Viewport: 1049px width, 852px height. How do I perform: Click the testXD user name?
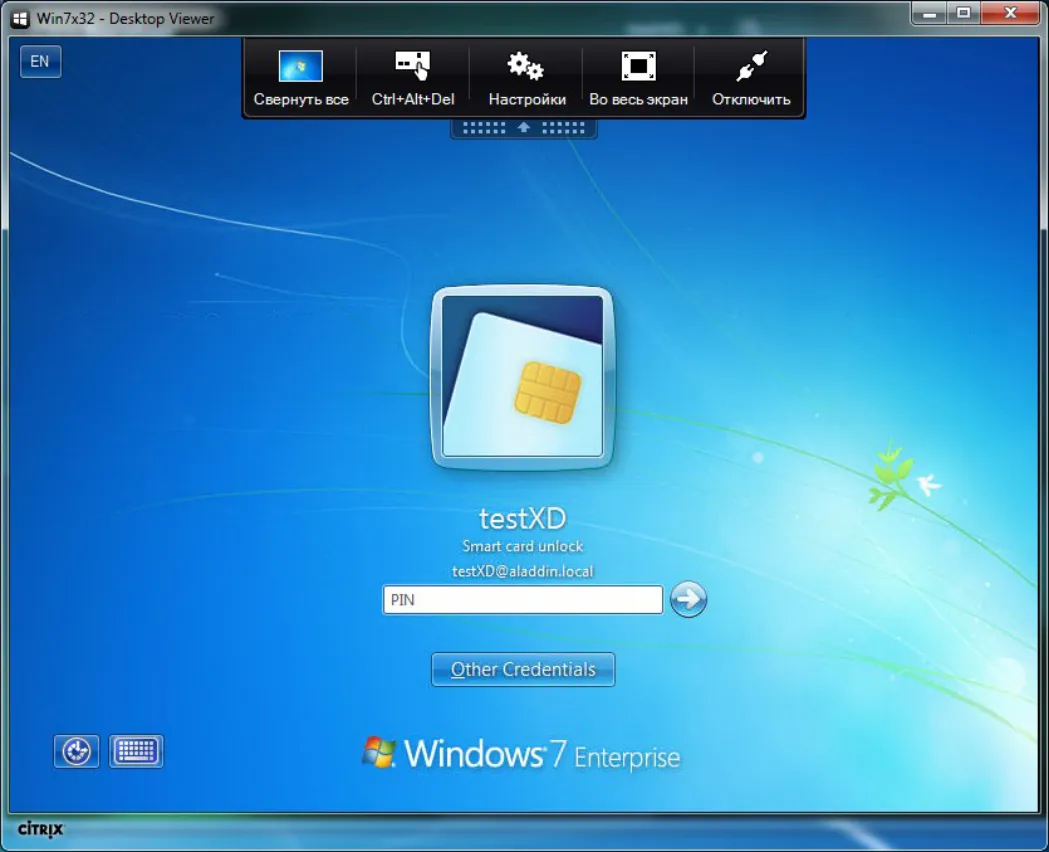[522, 518]
